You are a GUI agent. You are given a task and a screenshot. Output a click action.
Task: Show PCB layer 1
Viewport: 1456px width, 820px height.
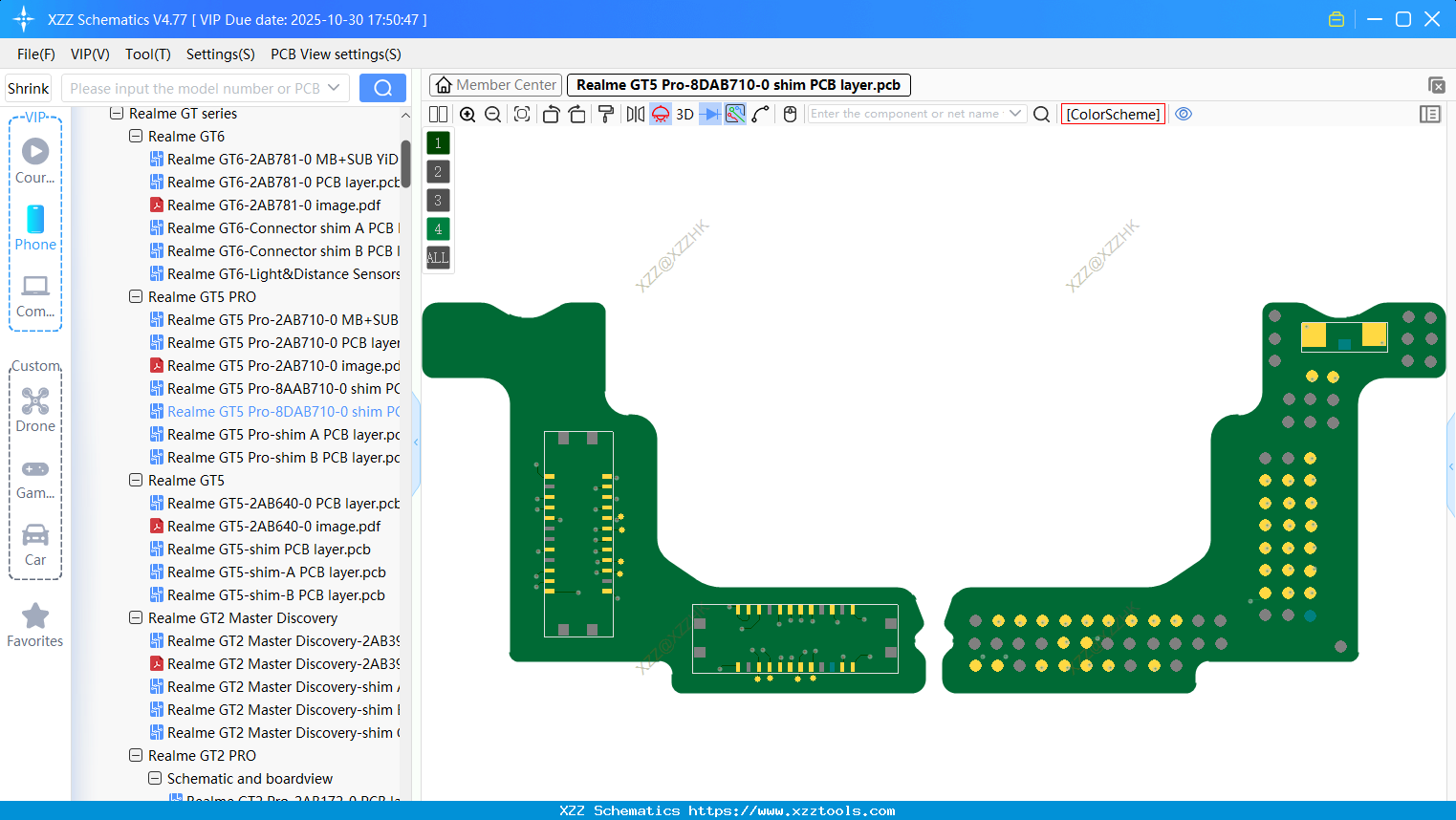[x=438, y=143]
